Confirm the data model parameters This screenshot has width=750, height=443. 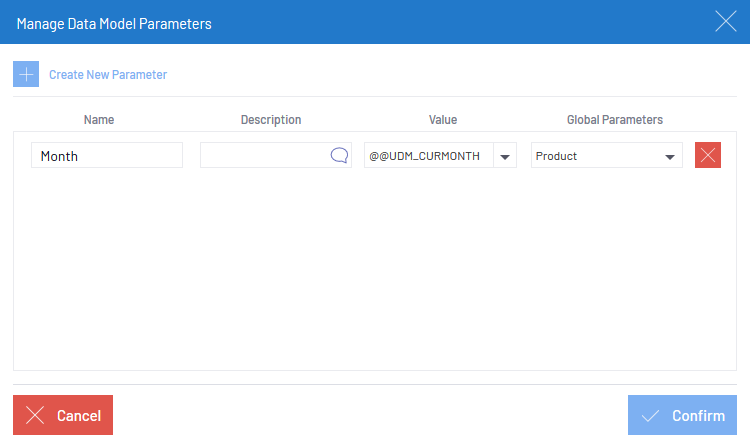682,415
